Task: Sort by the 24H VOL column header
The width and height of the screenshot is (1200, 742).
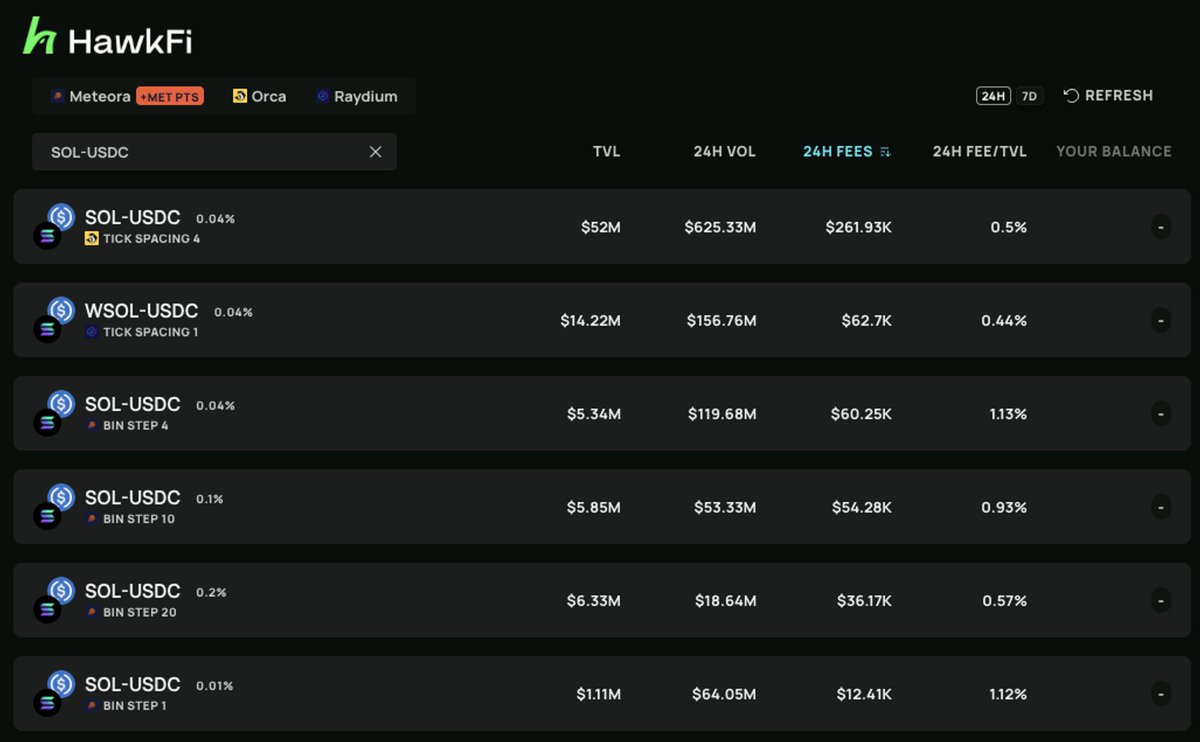Action: [725, 152]
